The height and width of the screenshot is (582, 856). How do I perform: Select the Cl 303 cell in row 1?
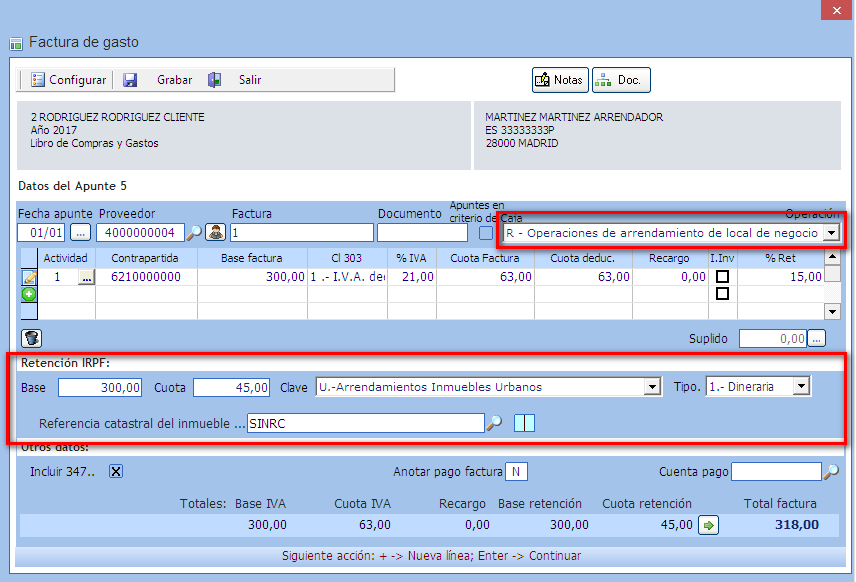tap(348, 277)
